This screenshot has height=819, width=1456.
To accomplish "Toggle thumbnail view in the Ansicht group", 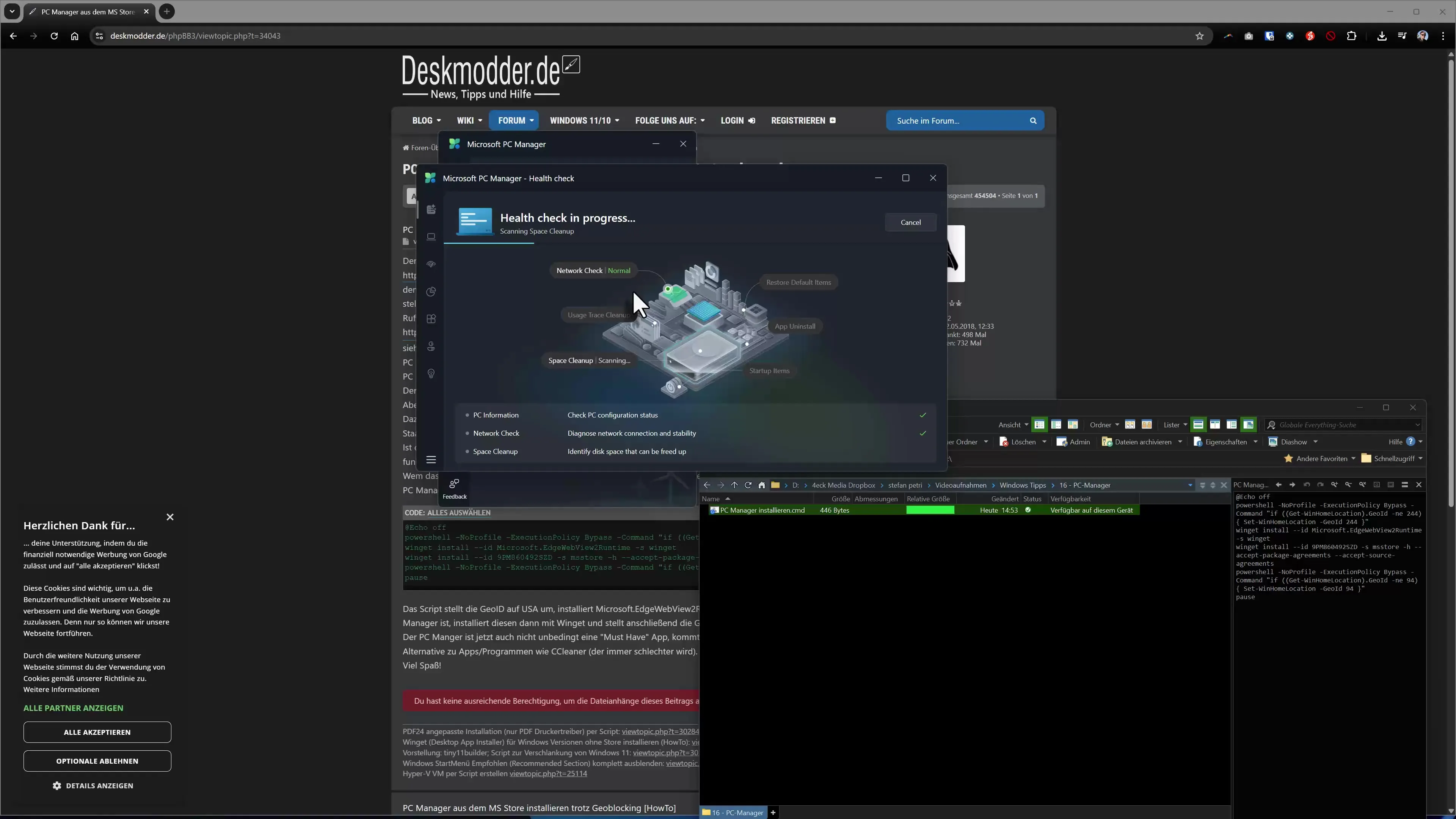I will tap(1073, 425).
